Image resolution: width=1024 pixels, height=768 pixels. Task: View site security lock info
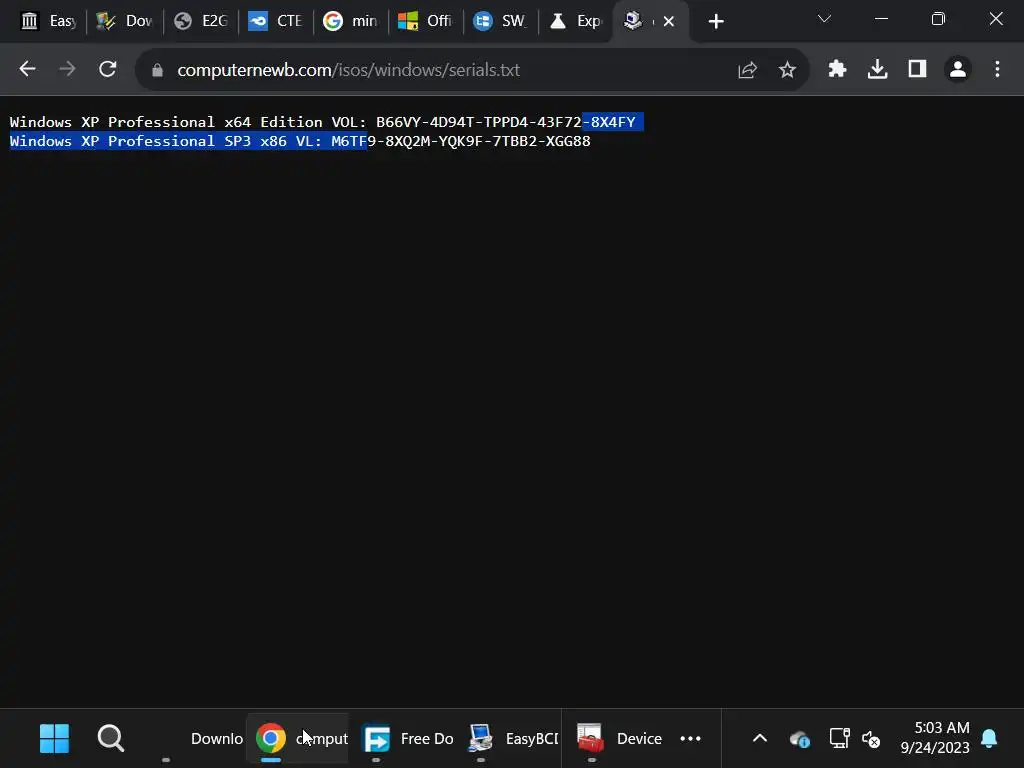157,70
